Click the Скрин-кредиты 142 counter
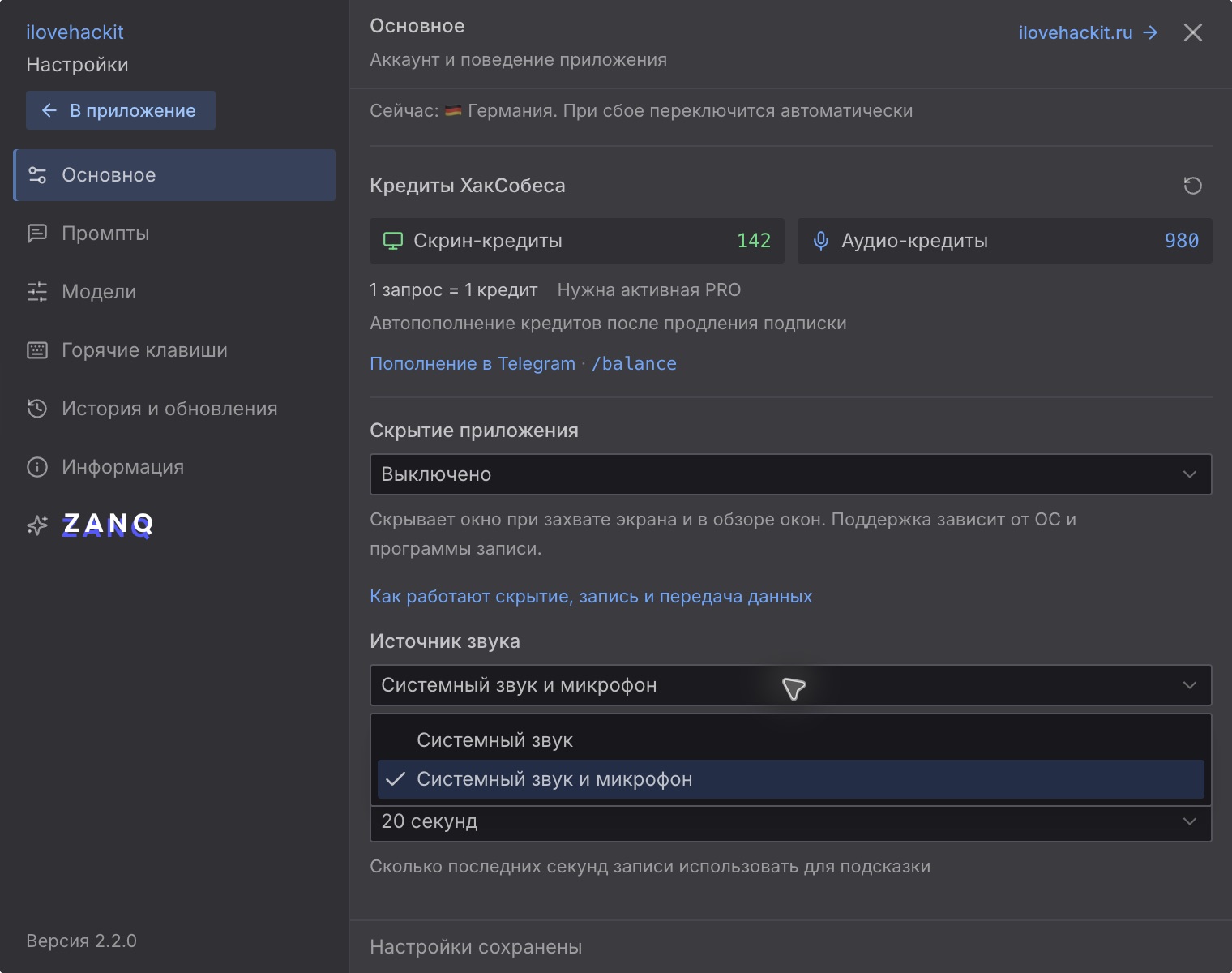Image resolution: width=1232 pixels, height=973 pixels. [x=577, y=241]
